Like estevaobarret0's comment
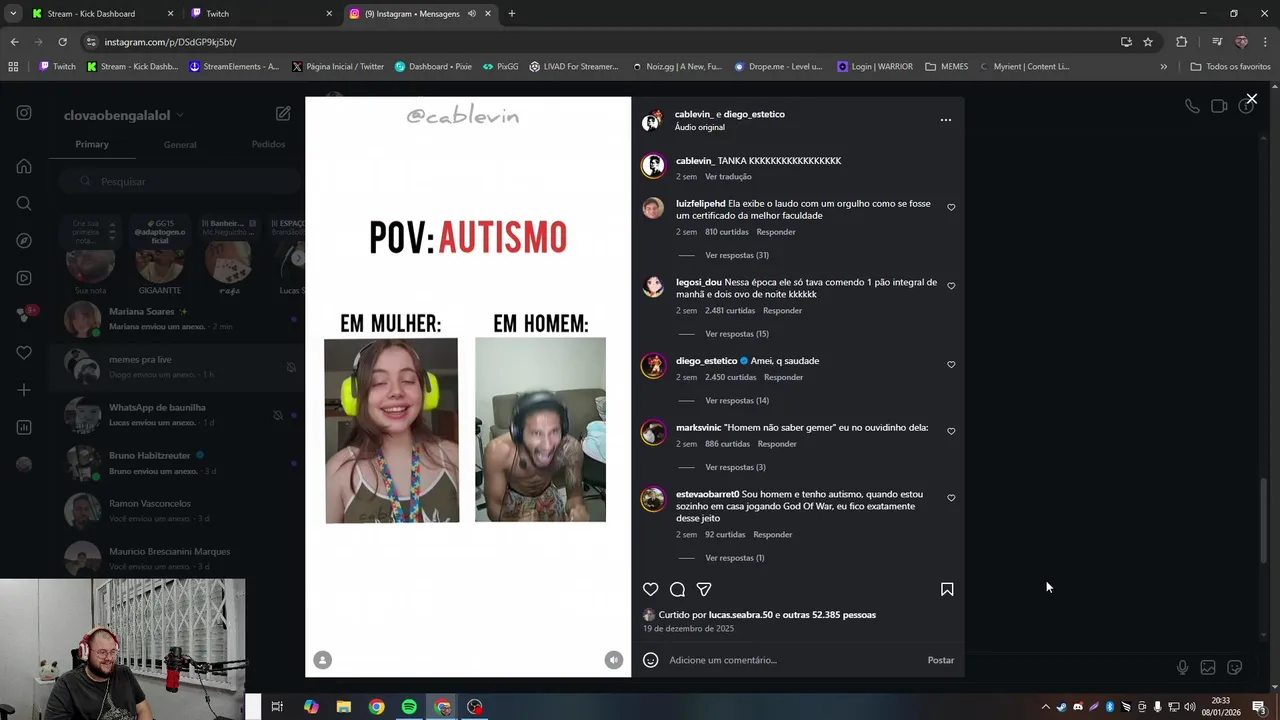Screen dimensions: 1280x720 click(951, 498)
